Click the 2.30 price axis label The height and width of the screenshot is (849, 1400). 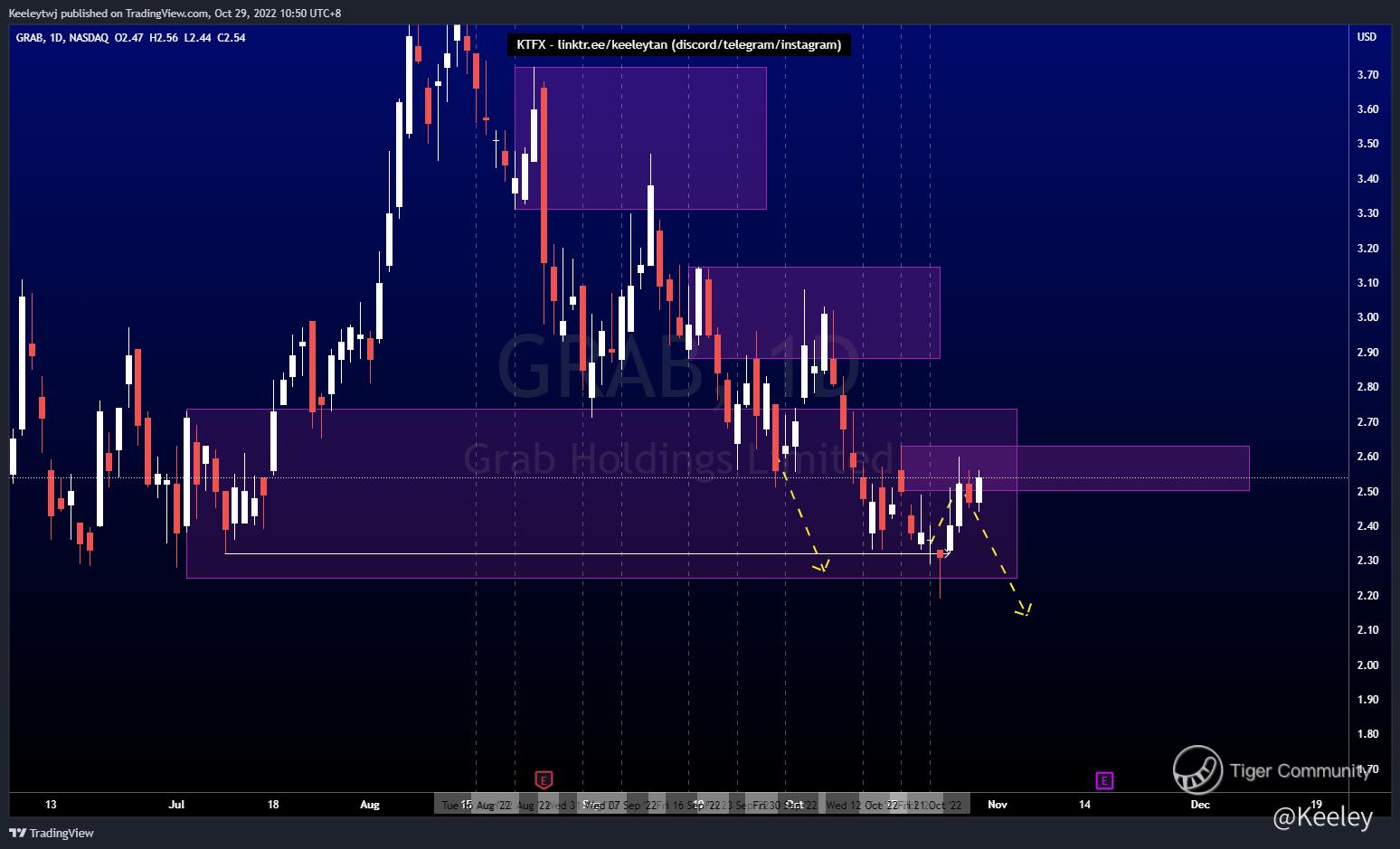point(1367,561)
